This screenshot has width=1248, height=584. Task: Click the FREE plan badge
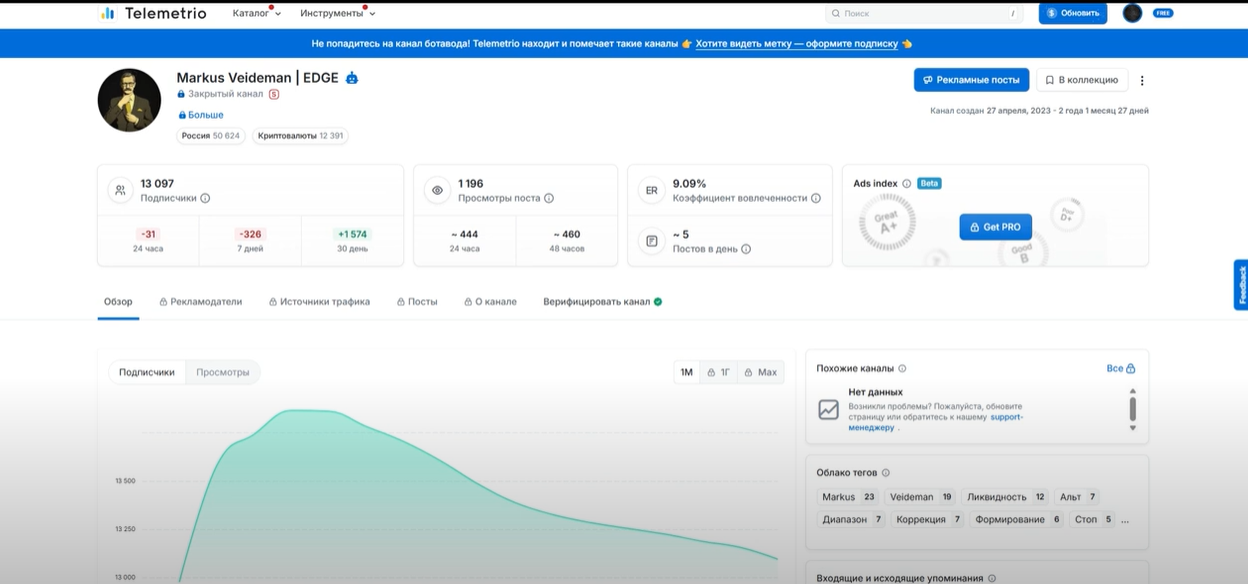click(x=1163, y=13)
